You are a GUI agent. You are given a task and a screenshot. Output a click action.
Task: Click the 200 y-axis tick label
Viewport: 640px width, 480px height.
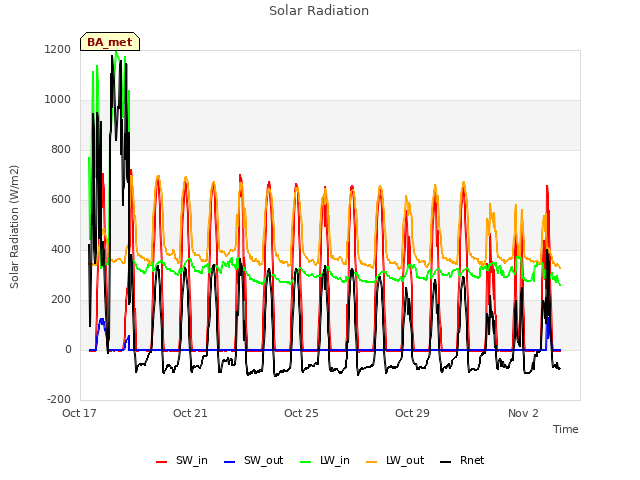pyautogui.click(x=61, y=300)
